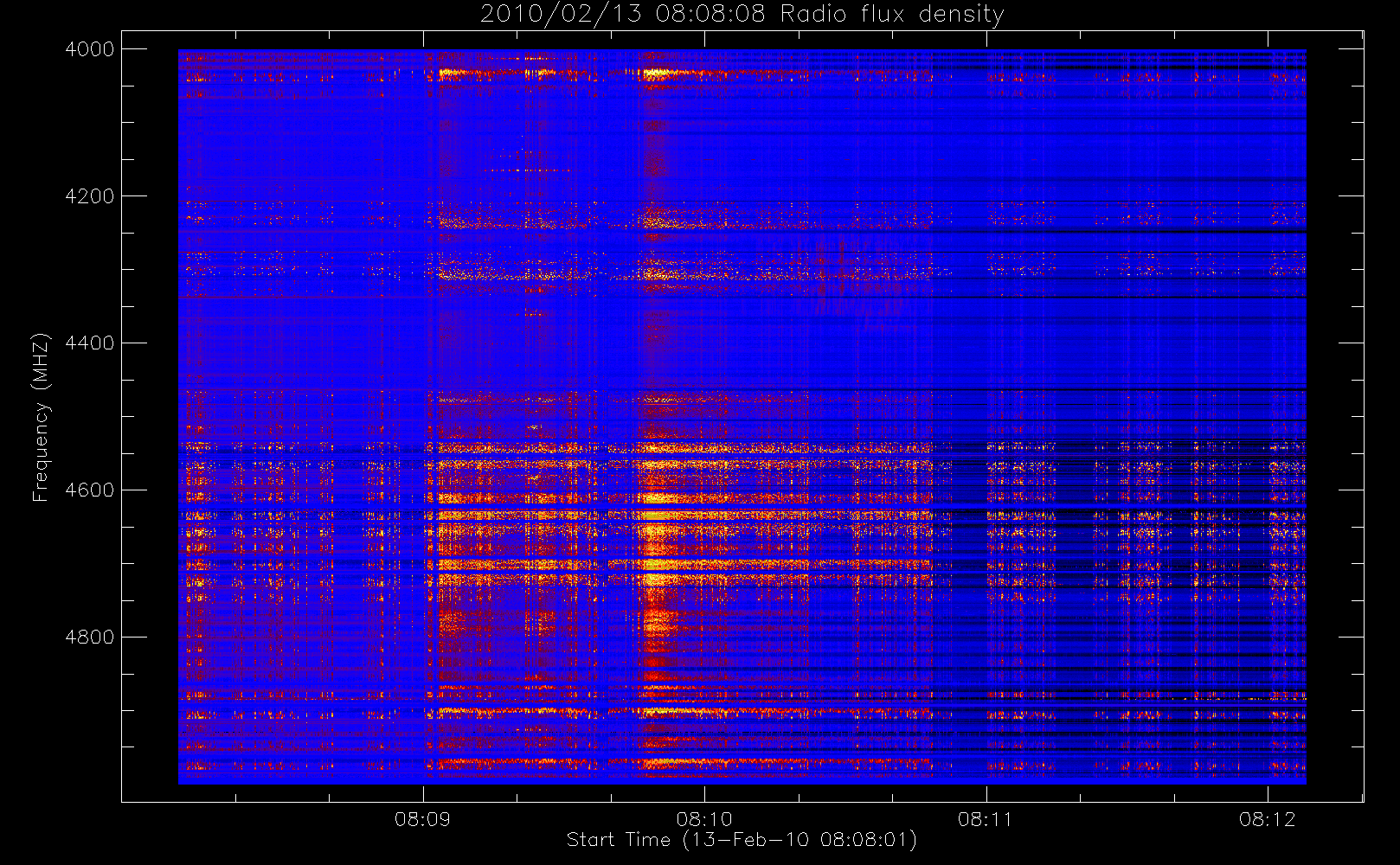Screen dimensions: 1400x865
Task: Click the 08:12 time tick label
Action: (x=1267, y=819)
